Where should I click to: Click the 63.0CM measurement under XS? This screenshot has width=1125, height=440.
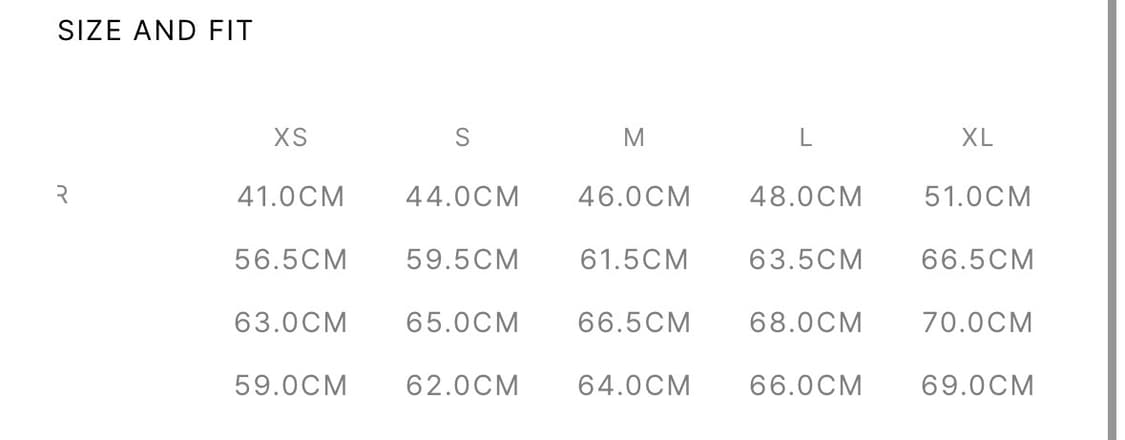[x=290, y=323]
